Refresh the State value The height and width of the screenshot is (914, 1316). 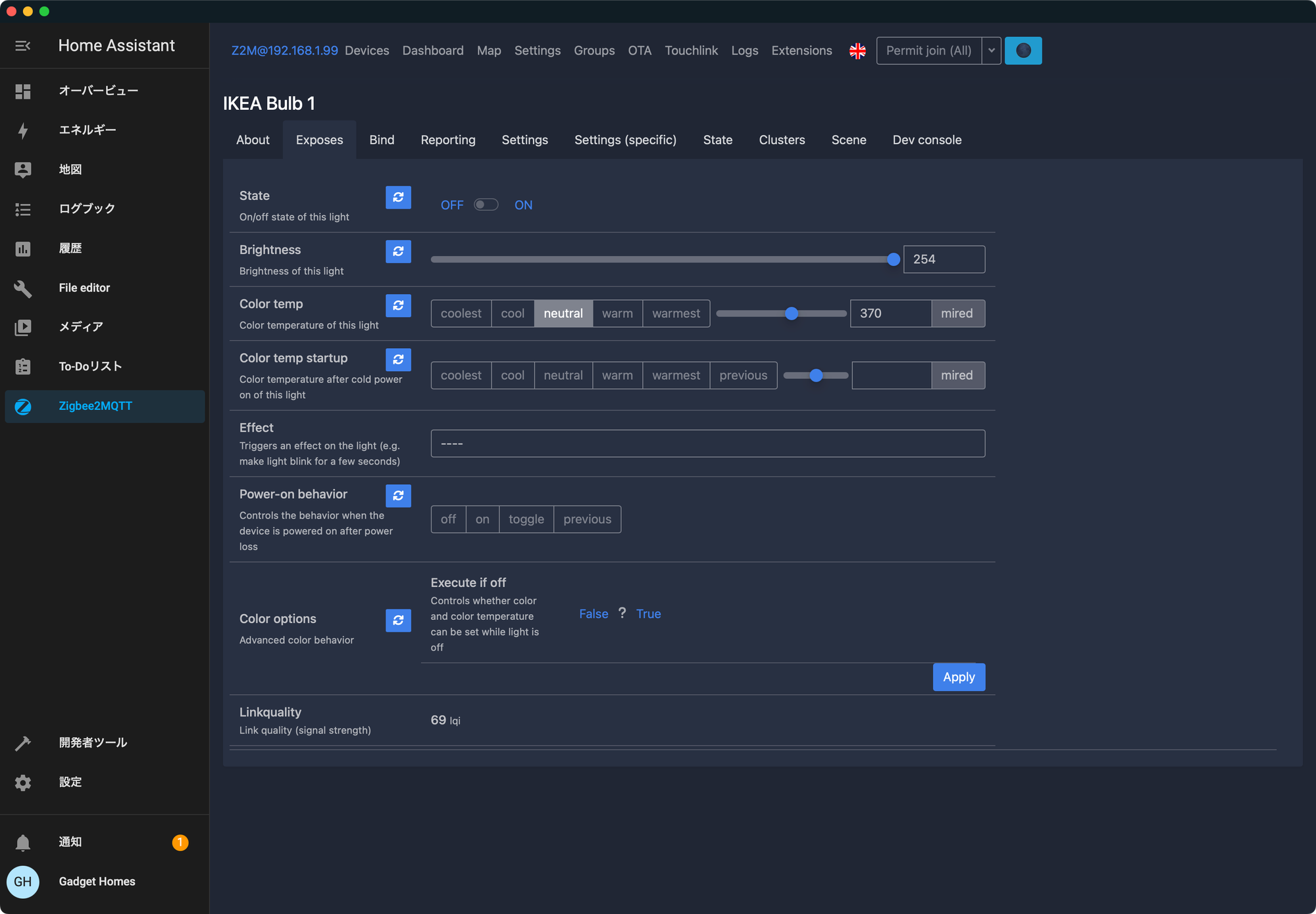click(398, 197)
